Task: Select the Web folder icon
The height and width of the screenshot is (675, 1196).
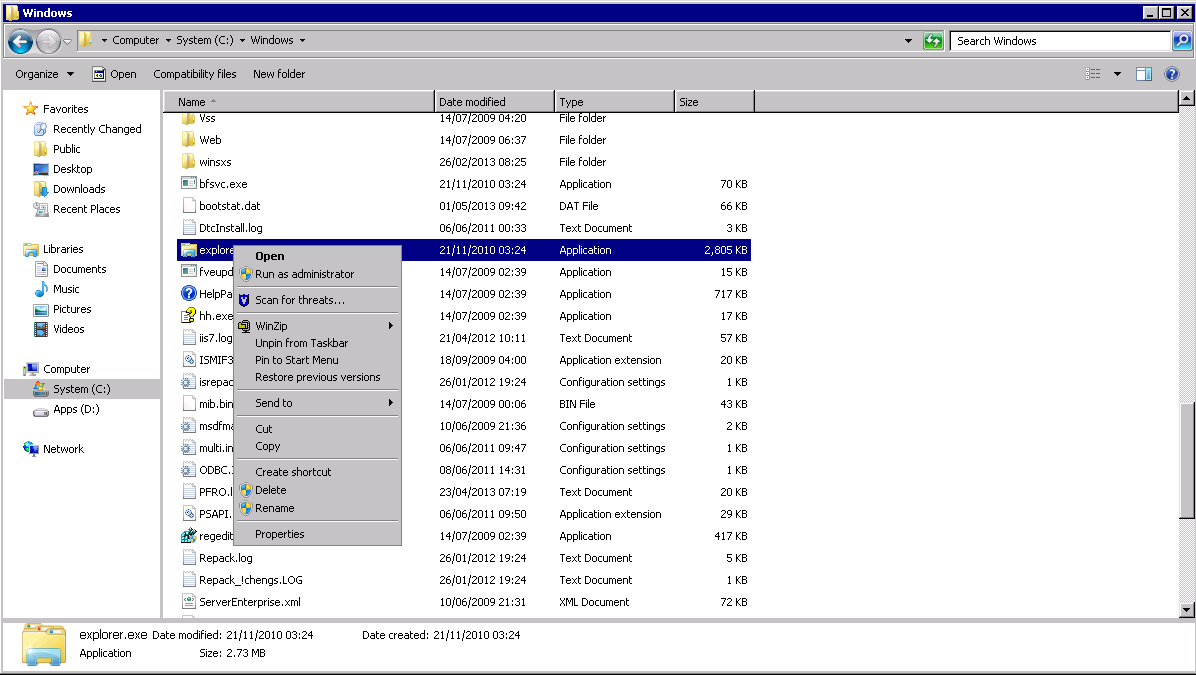Action: pyautogui.click(x=188, y=140)
